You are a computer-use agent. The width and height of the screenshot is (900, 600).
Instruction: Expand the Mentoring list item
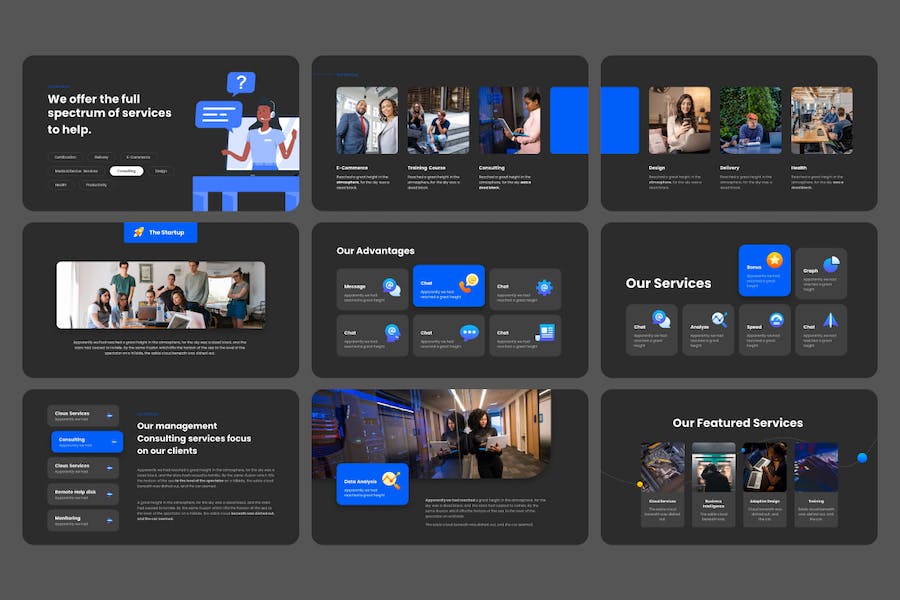83,520
